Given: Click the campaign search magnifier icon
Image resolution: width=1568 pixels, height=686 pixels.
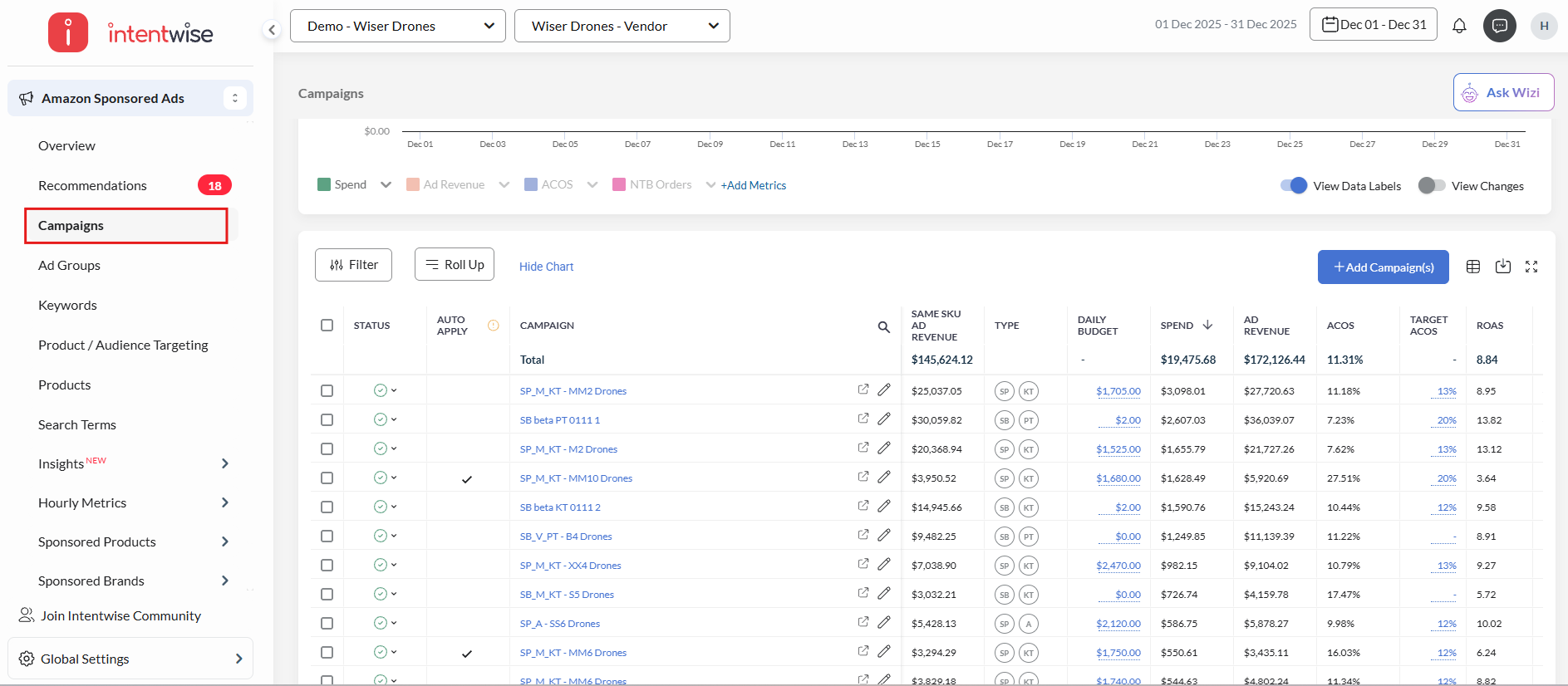Looking at the screenshot, I should 884,326.
